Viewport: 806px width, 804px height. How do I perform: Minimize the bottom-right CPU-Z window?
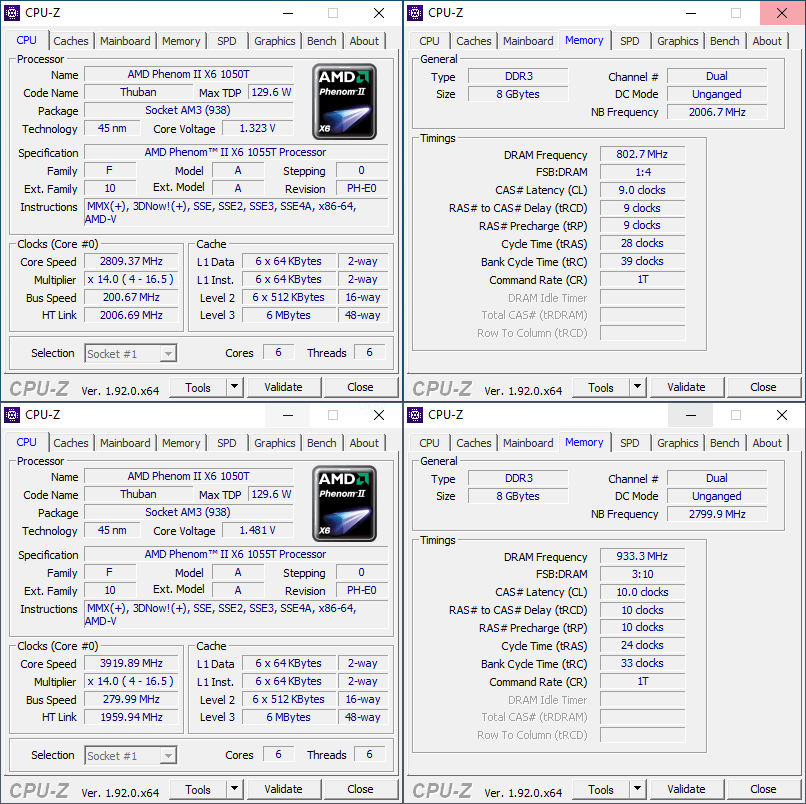pyautogui.click(x=689, y=415)
